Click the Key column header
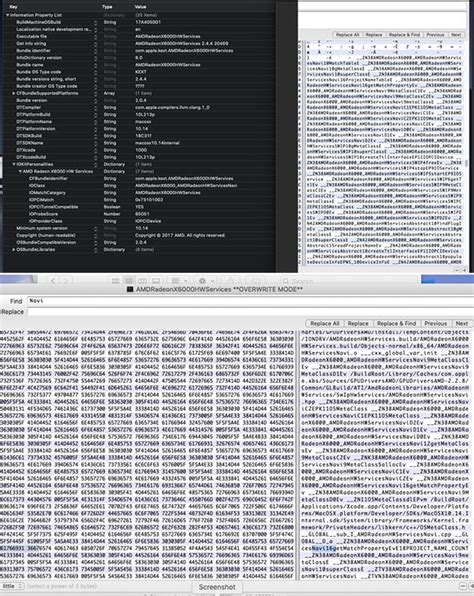Image resolution: width=474 pixels, height=596 pixels. 13,7
